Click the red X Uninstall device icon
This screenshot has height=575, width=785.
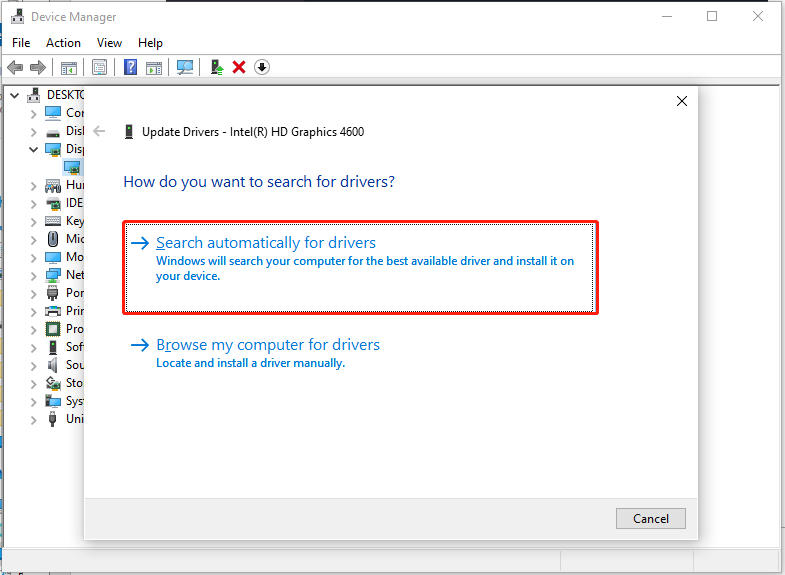click(239, 67)
